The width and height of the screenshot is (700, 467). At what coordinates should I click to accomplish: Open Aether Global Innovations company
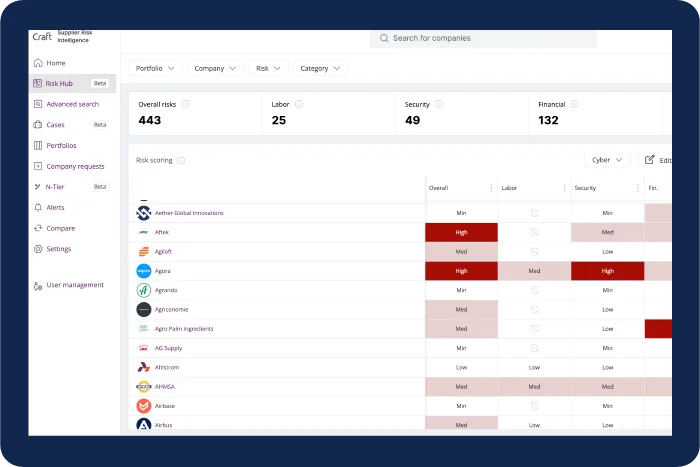pyautogui.click(x=189, y=213)
